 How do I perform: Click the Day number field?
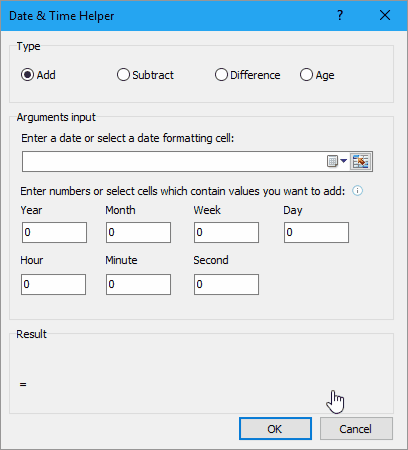coord(316,232)
